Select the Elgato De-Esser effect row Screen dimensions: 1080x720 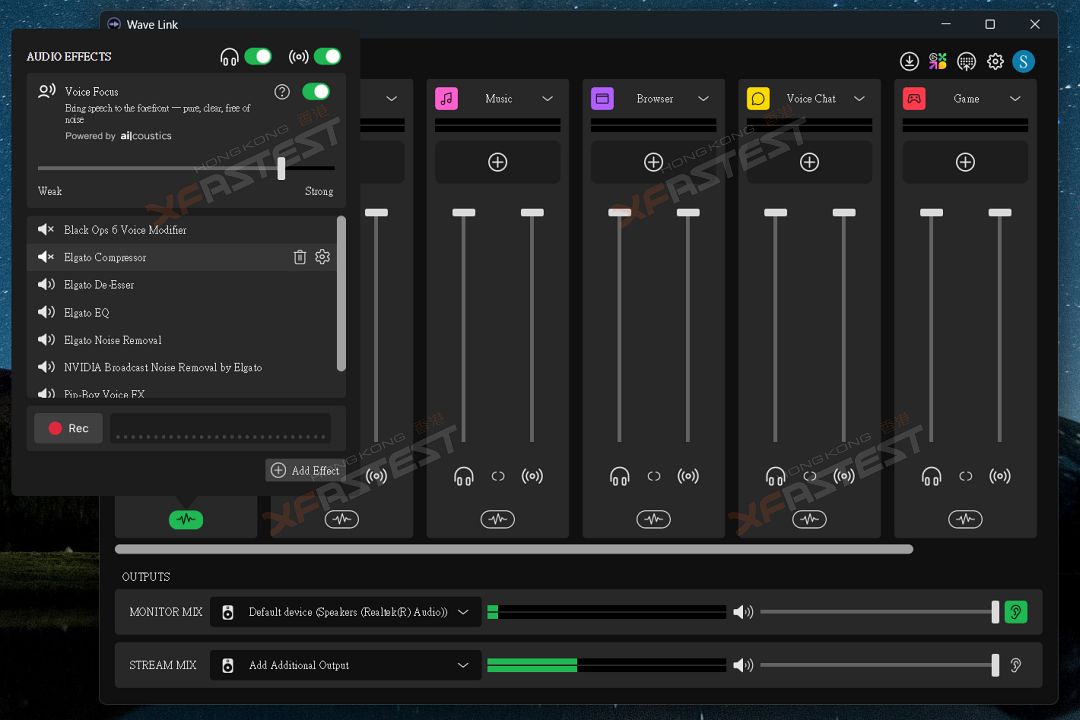(182, 285)
